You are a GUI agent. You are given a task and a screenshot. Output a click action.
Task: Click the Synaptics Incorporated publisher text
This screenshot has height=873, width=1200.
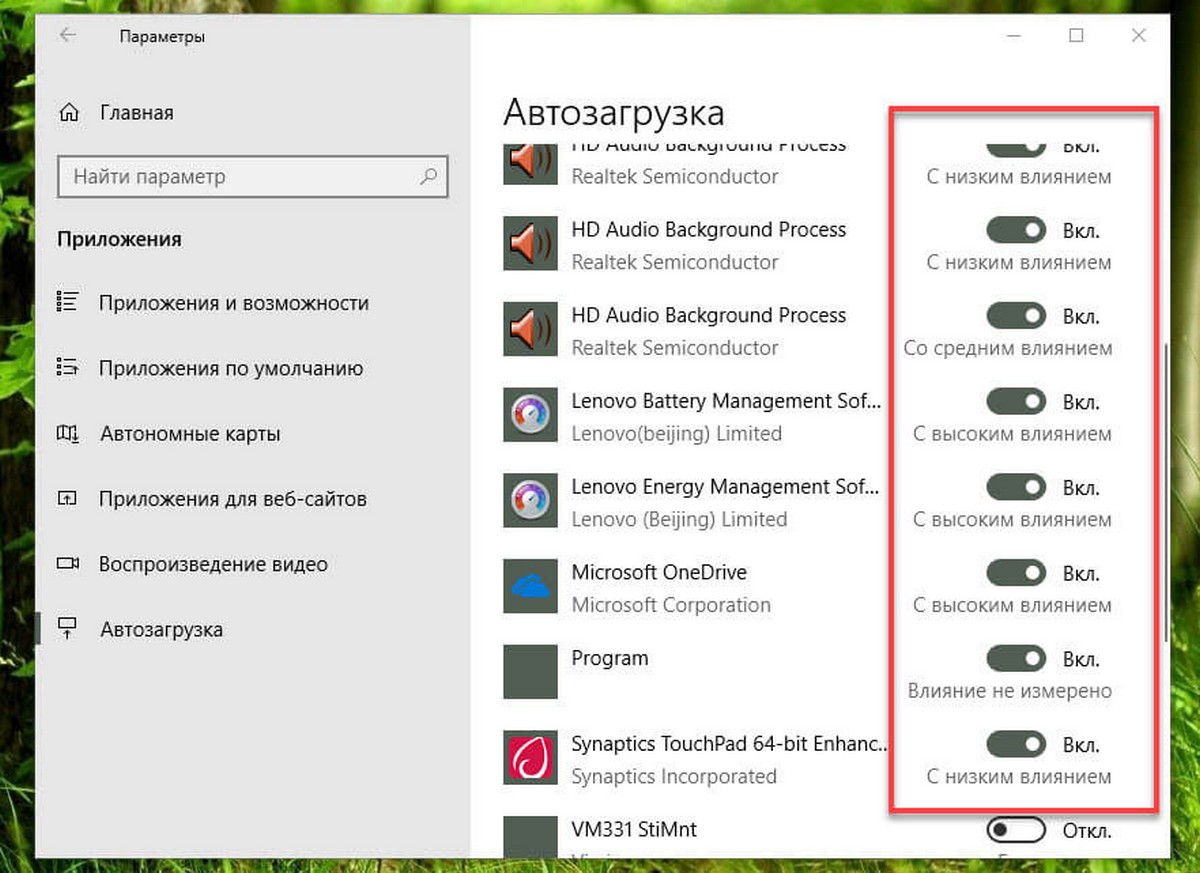click(674, 776)
